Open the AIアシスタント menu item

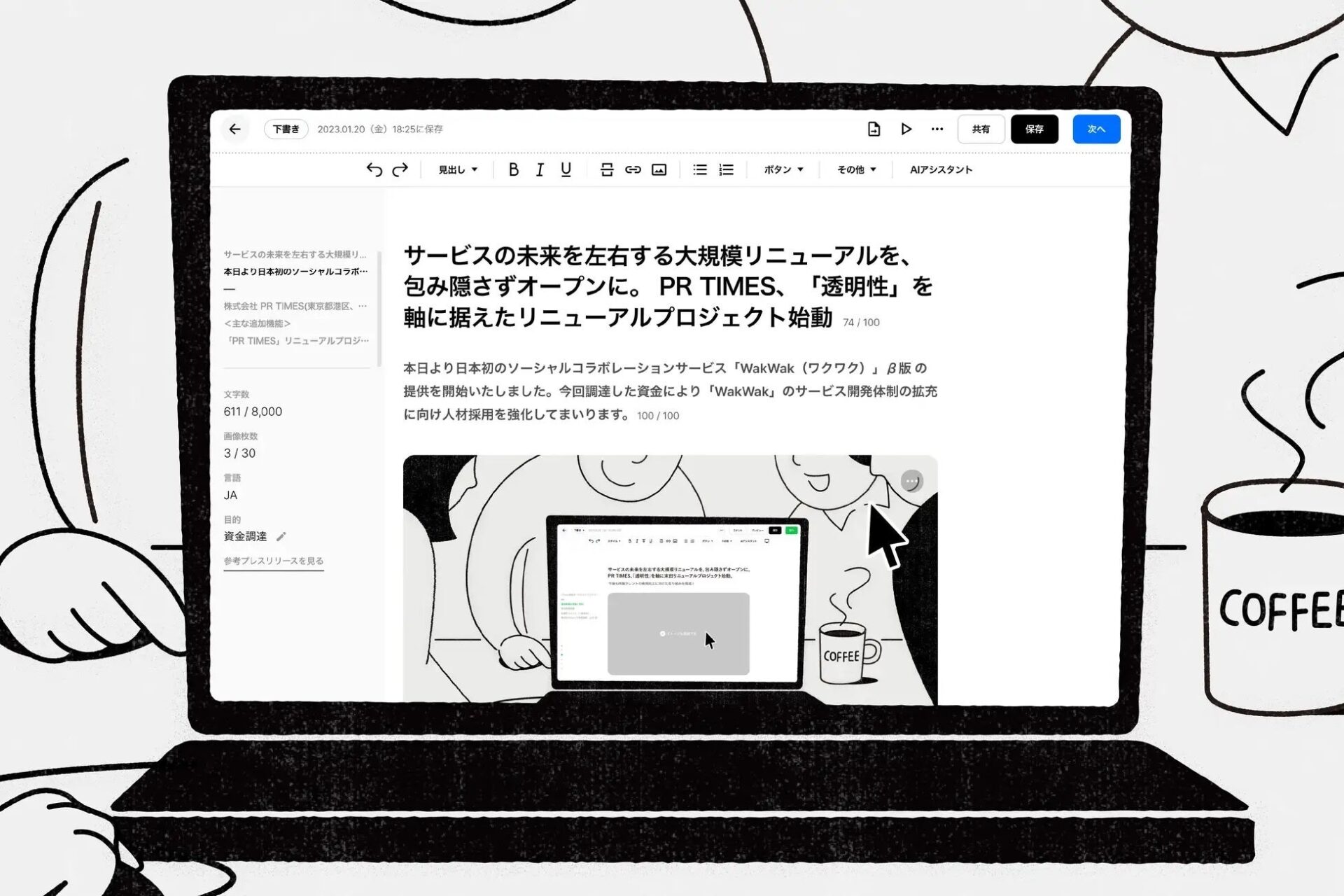tap(940, 169)
